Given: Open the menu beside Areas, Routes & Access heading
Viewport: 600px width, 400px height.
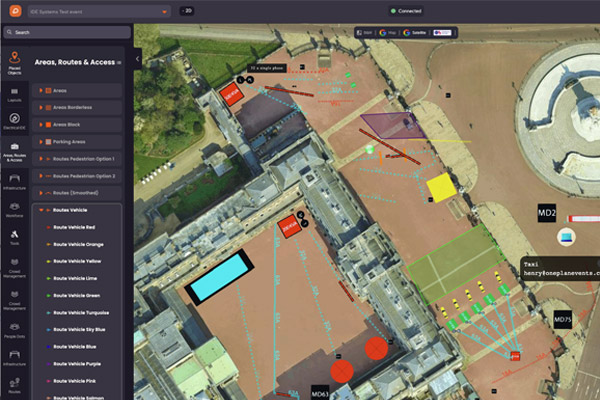Looking at the screenshot, I should 119,62.
